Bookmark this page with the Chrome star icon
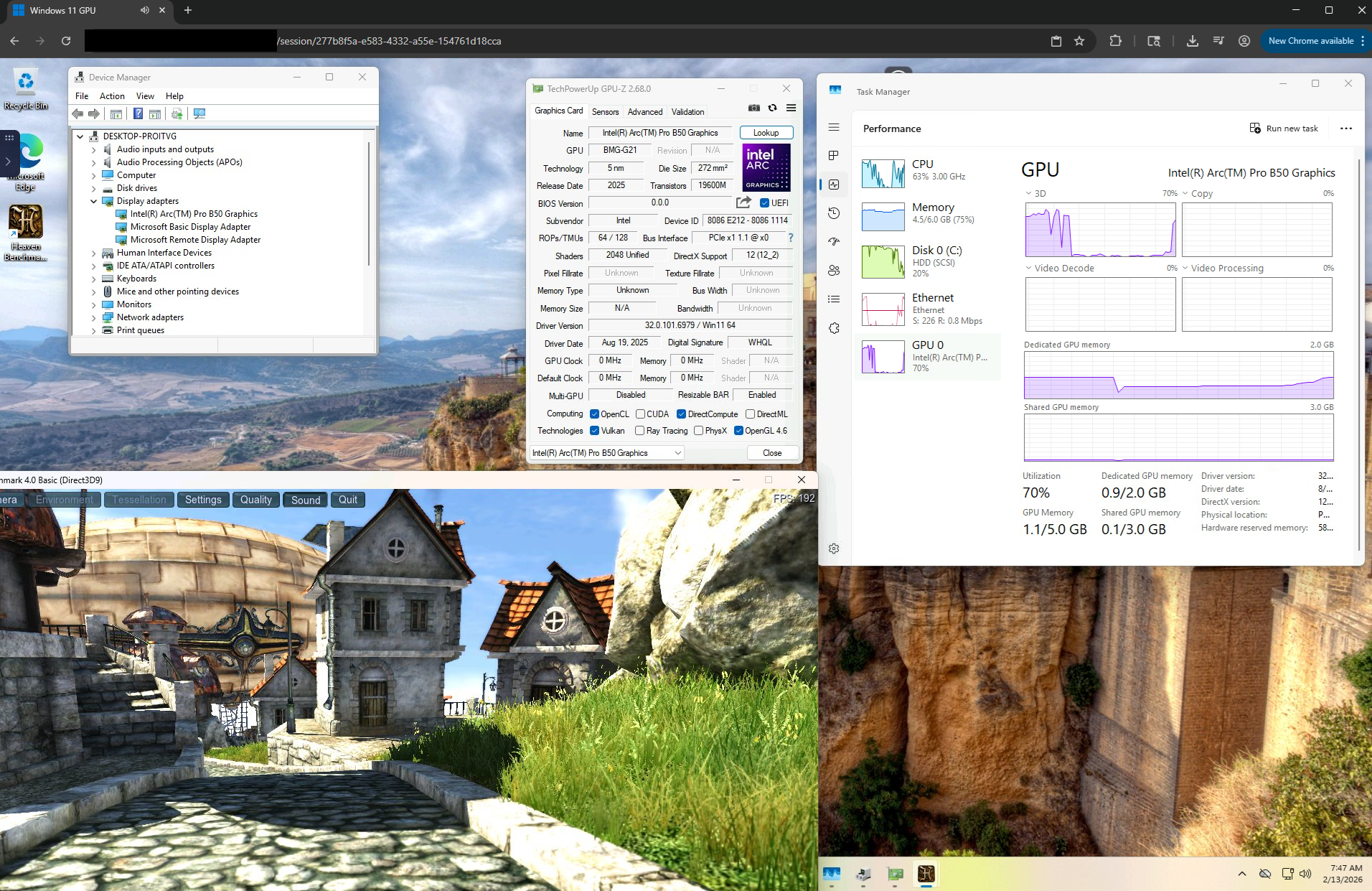 click(1079, 41)
